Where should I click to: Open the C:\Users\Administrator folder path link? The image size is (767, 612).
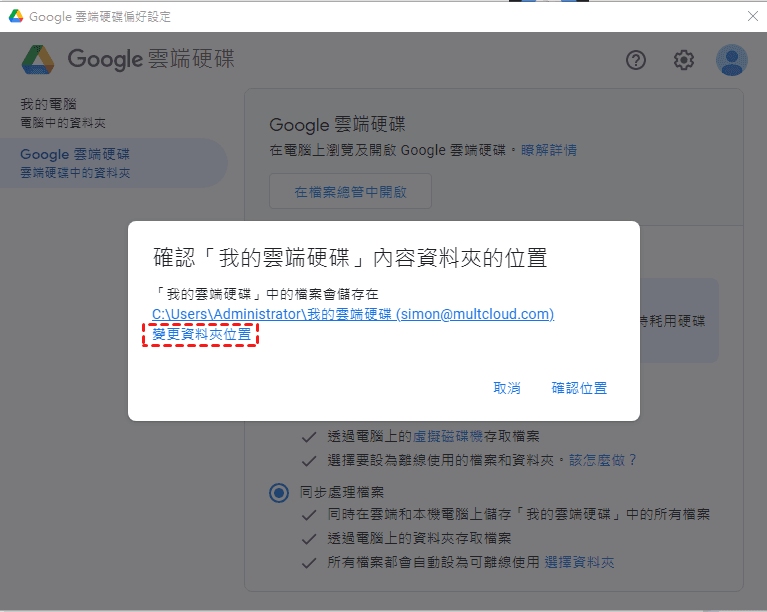(x=353, y=314)
